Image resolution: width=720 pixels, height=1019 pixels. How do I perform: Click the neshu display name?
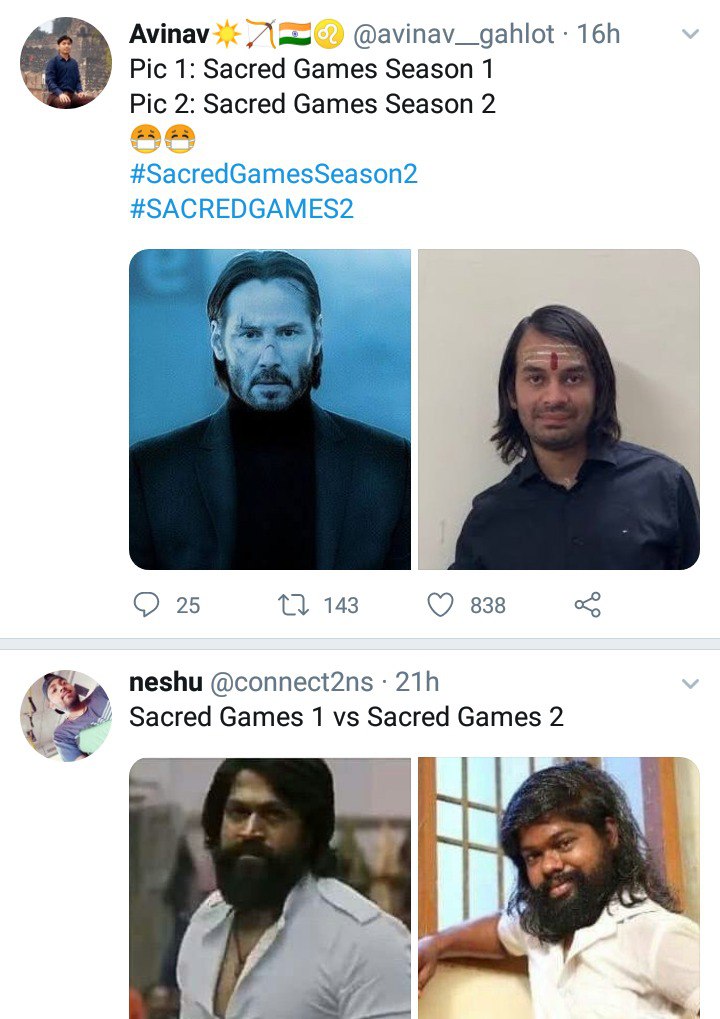coord(166,682)
